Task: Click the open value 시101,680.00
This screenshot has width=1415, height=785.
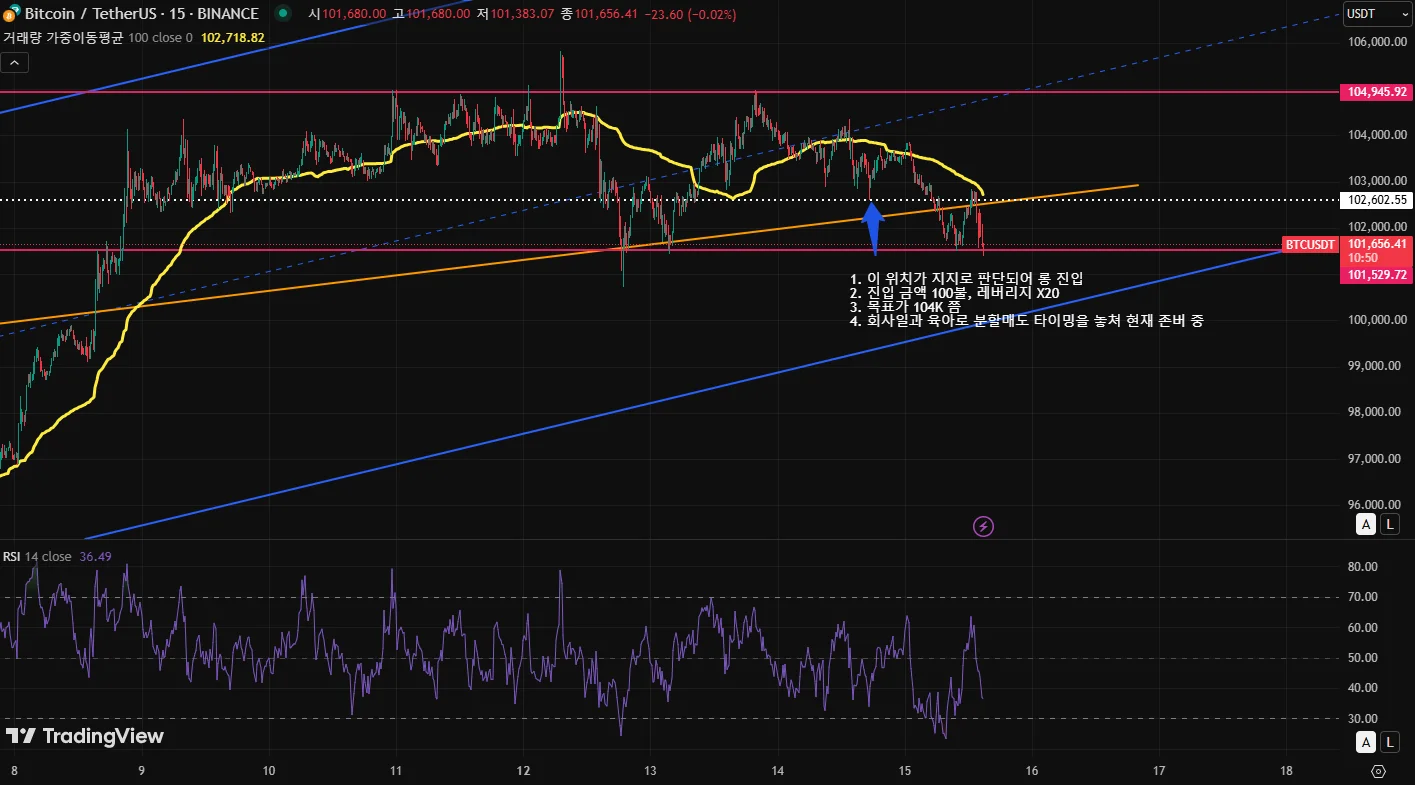Action: click(348, 14)
